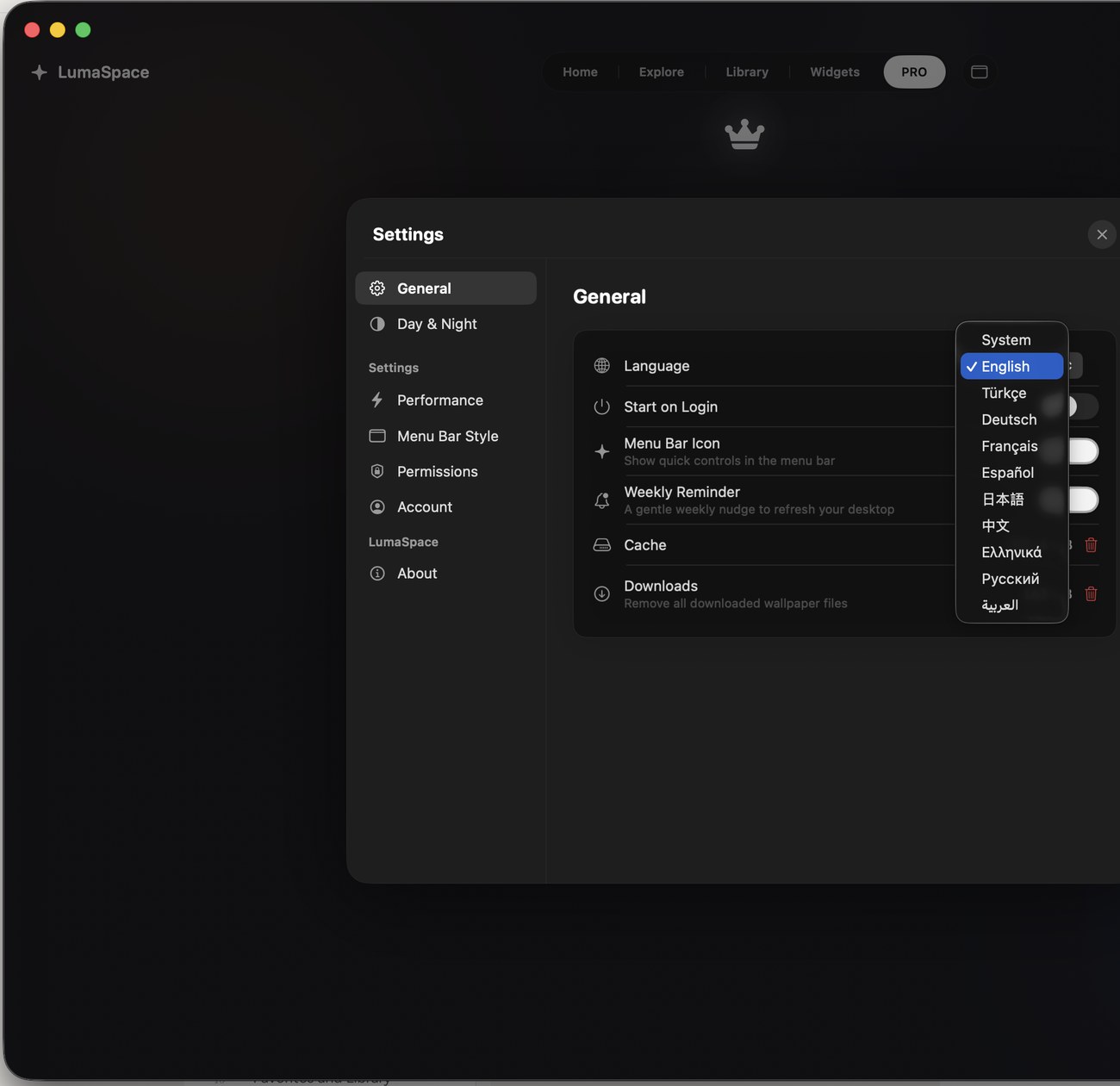
Task: Select العربية language option
Action: click(1011, 605)
